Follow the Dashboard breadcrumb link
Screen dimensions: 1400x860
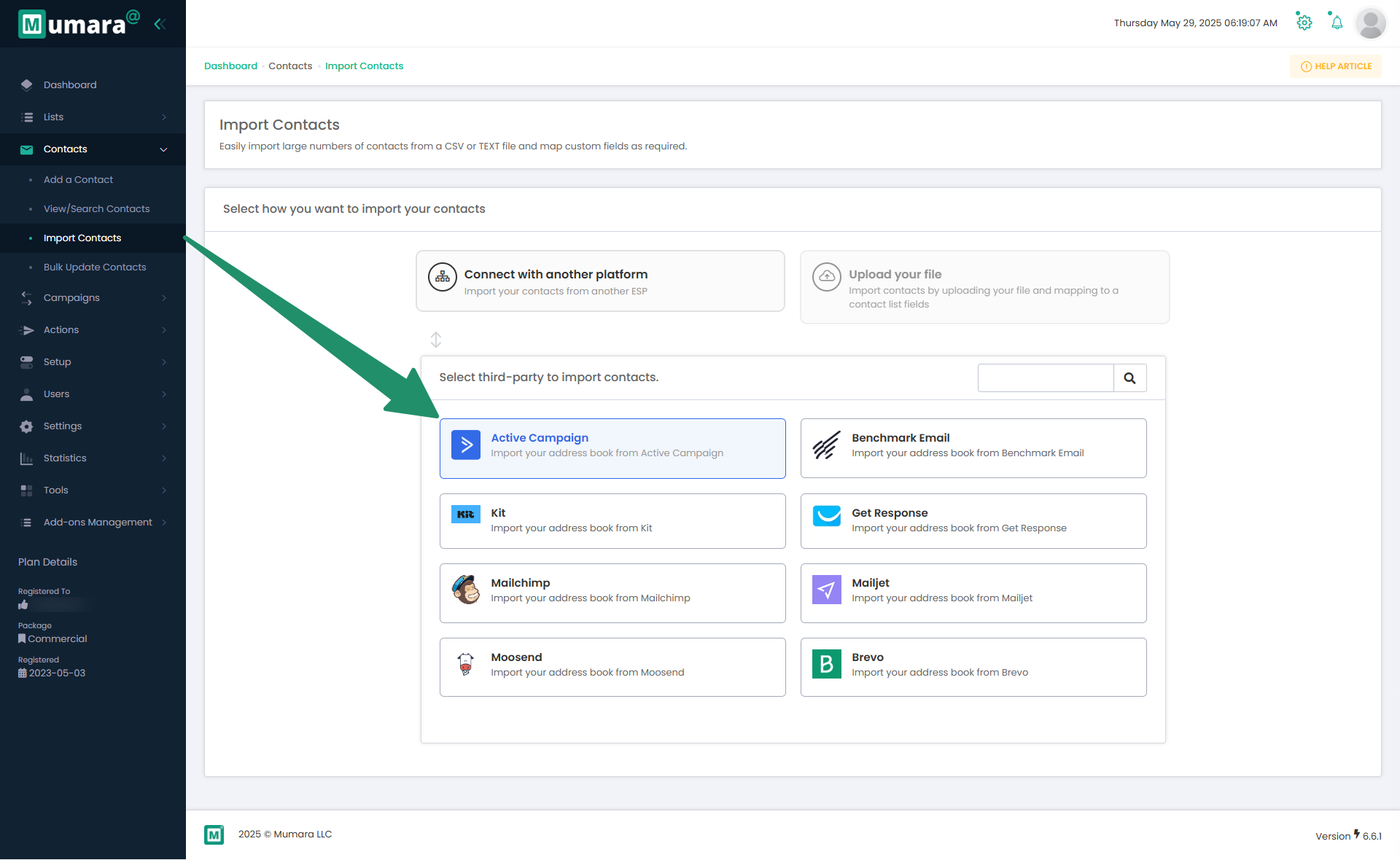[x=230, y=66]
